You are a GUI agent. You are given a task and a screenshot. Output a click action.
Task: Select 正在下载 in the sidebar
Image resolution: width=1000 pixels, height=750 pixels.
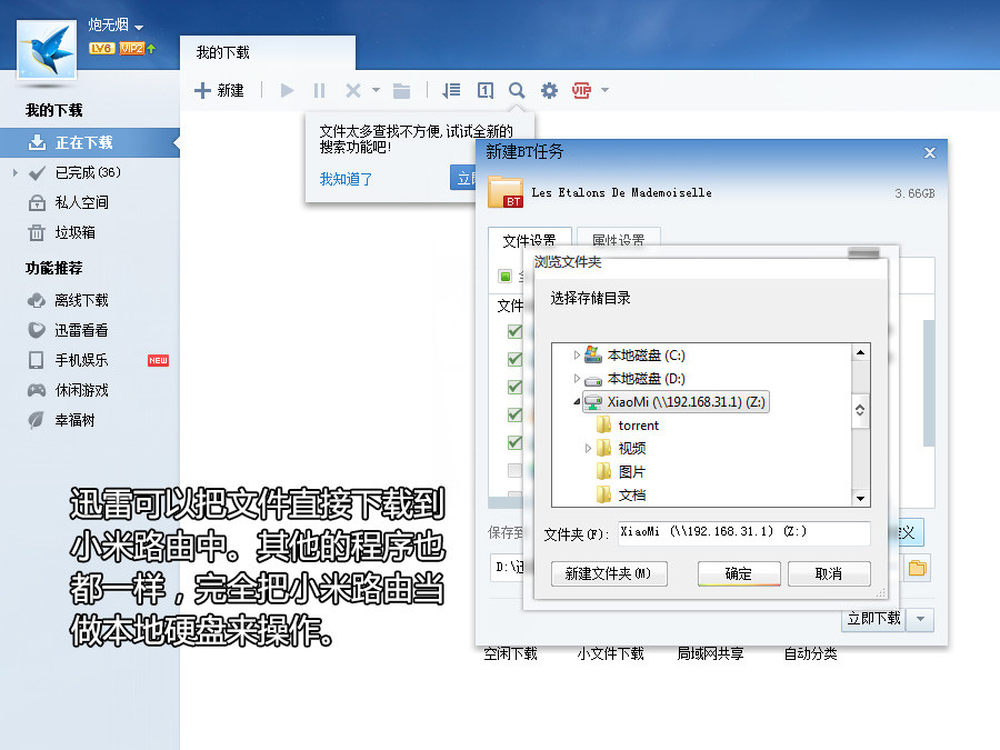coord(89,143)
